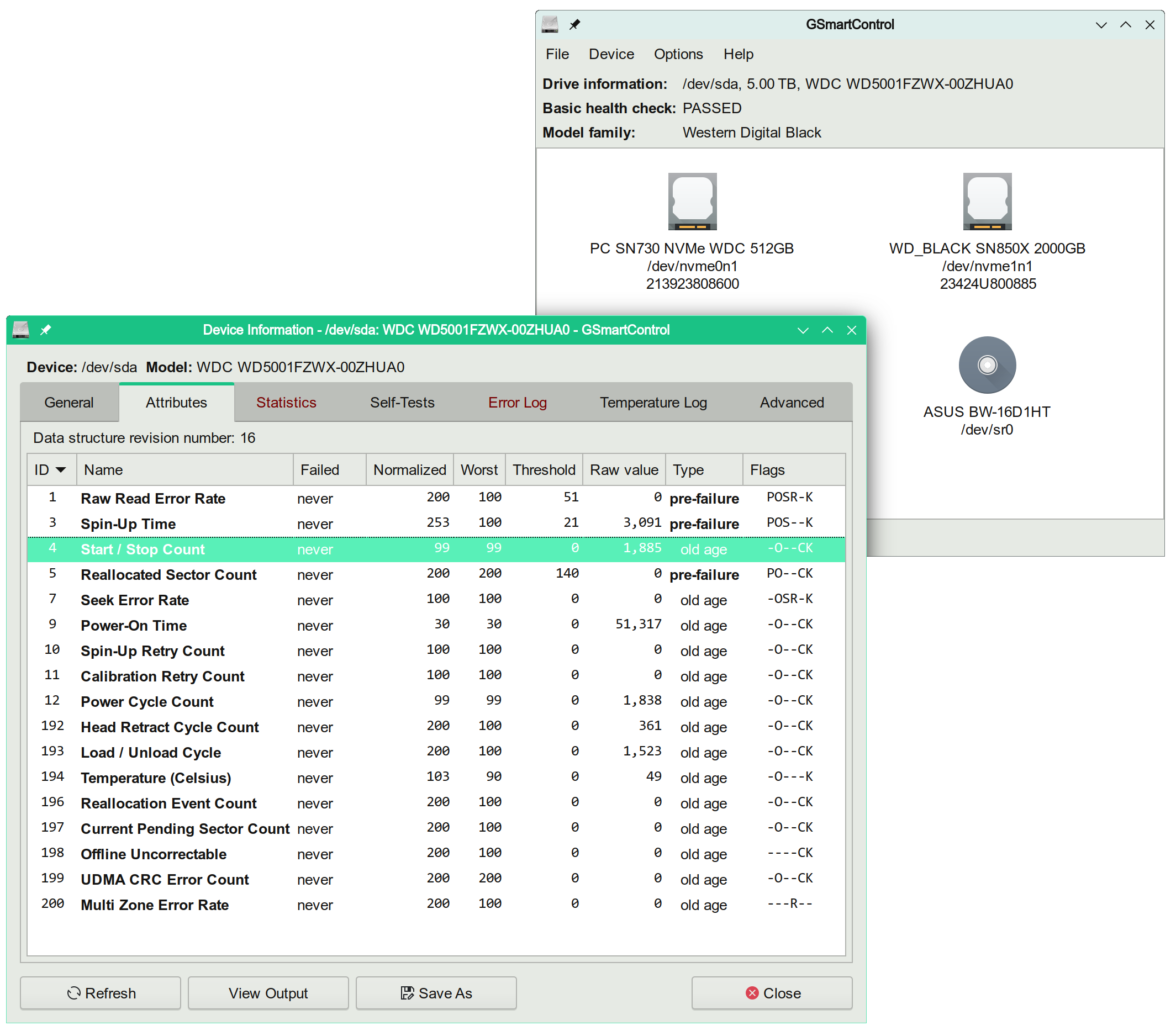Open the PC SN730 NVMe drive icon
1176x1031 pixels.
[x=692, y=201]
